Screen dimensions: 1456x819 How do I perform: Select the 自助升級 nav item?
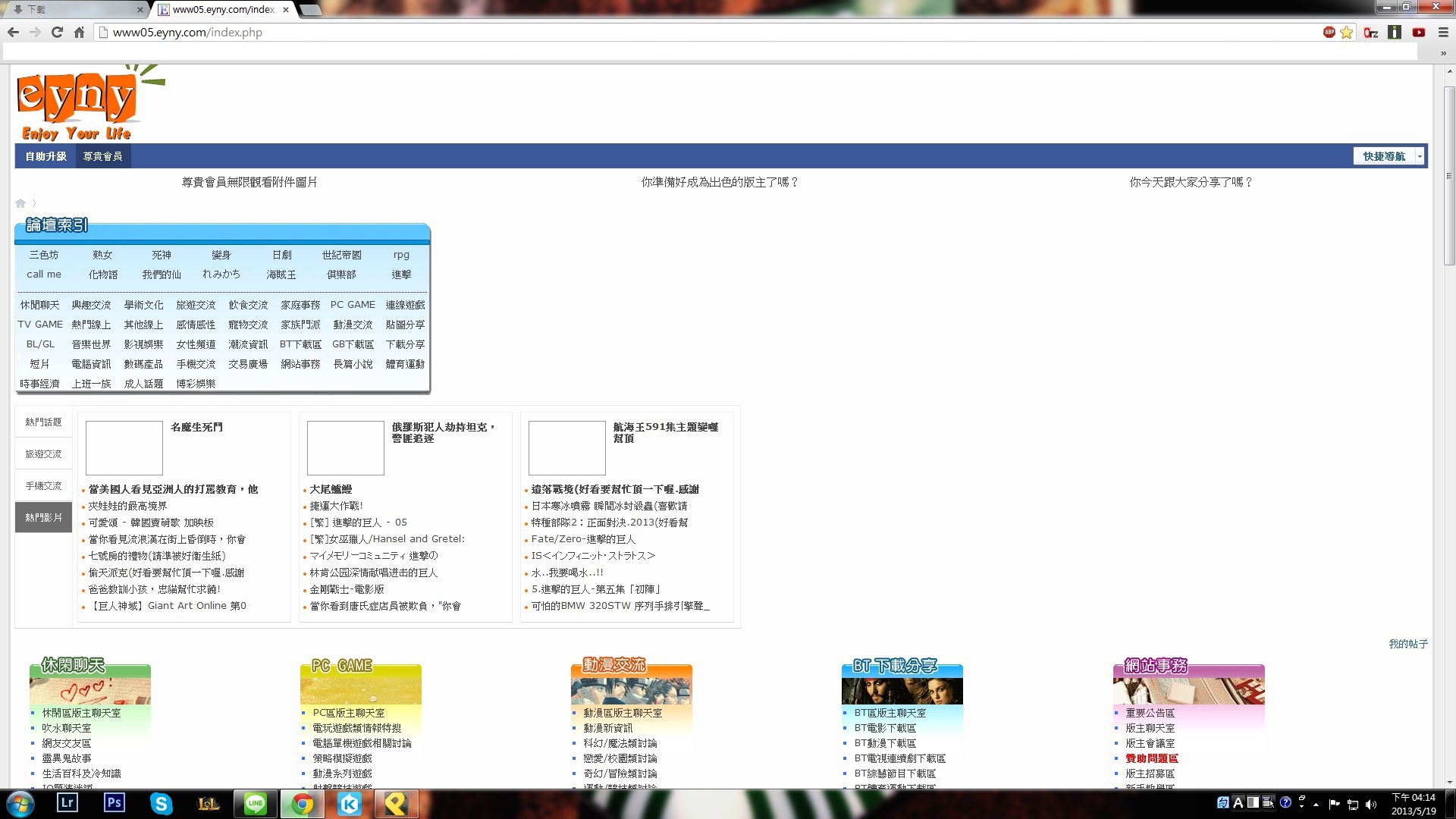46,156
